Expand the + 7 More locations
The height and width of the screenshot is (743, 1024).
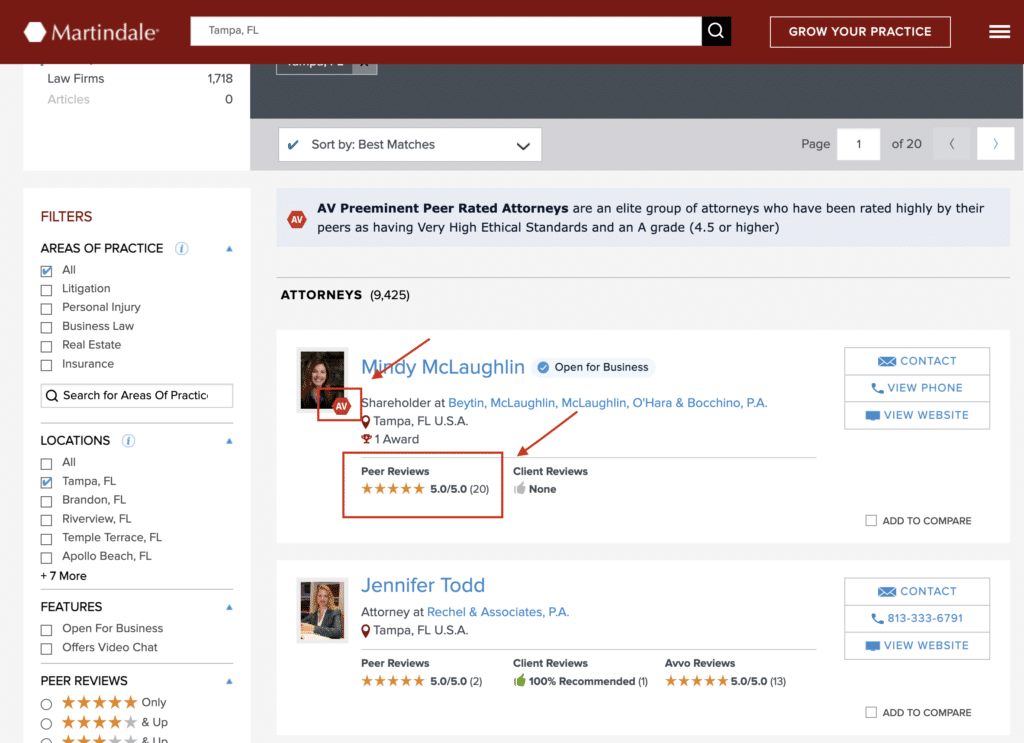click(x=63, y=576)
